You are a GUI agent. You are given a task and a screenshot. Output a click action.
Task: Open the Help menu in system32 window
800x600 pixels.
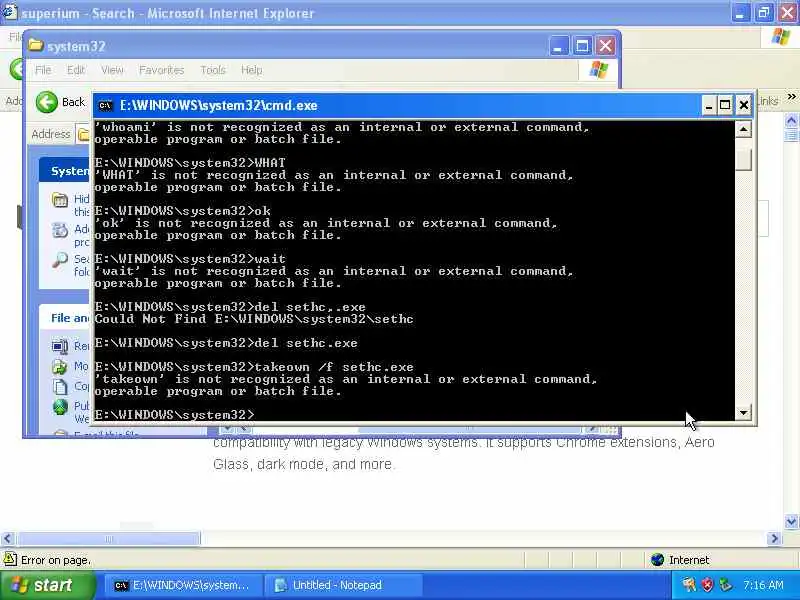tap(252, 70)
